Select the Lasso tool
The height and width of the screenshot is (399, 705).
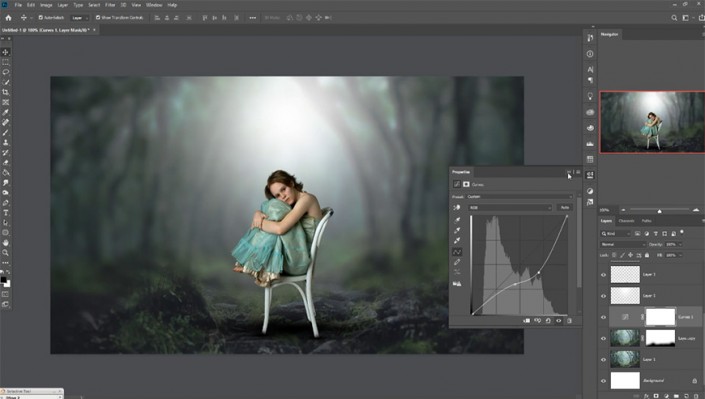click(x=5, y=72)
